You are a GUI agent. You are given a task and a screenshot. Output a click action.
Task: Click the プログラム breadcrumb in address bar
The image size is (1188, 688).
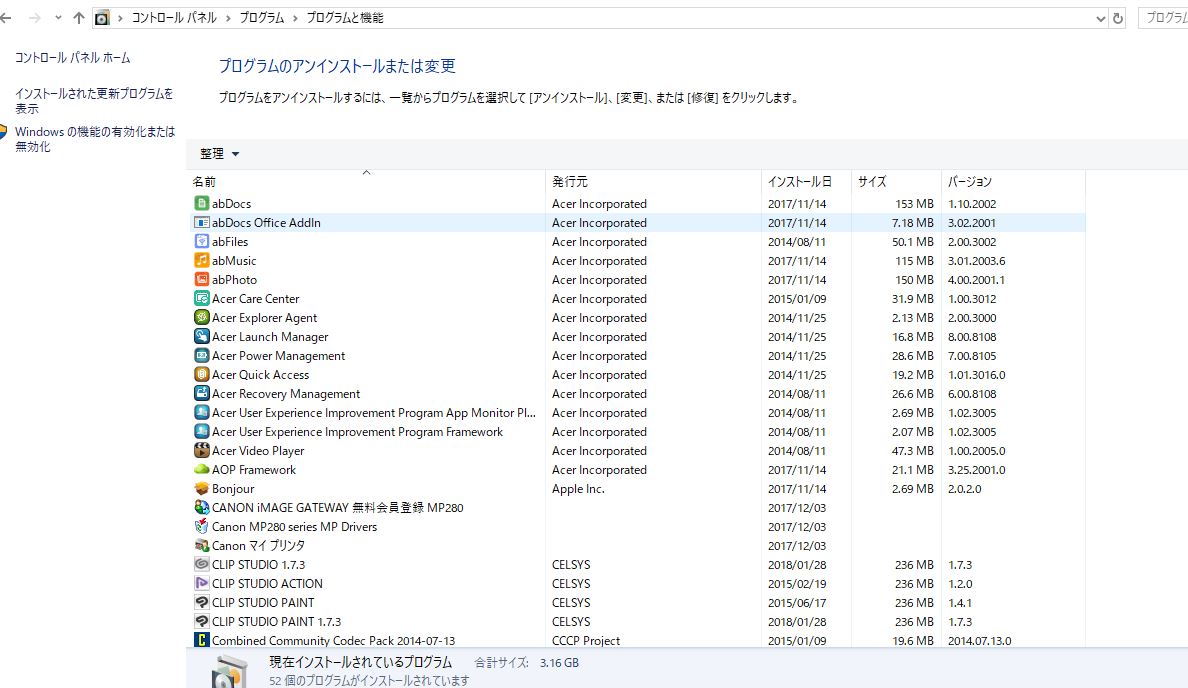tap(261, 18)
